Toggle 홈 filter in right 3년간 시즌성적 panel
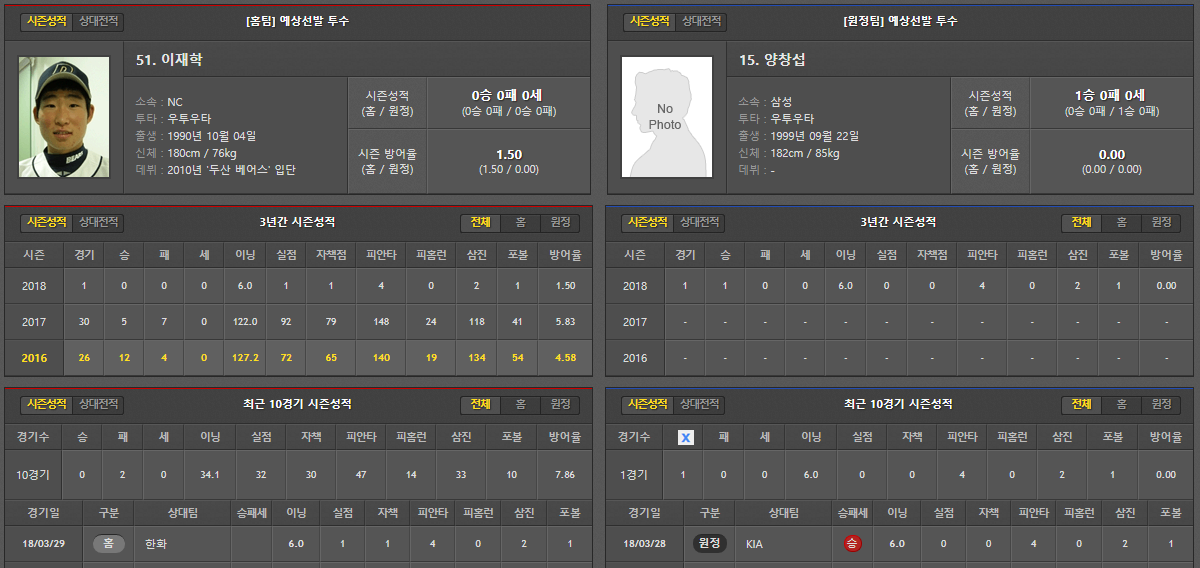The width and height of the screenshot is (1200, 568). (1121, 222)
